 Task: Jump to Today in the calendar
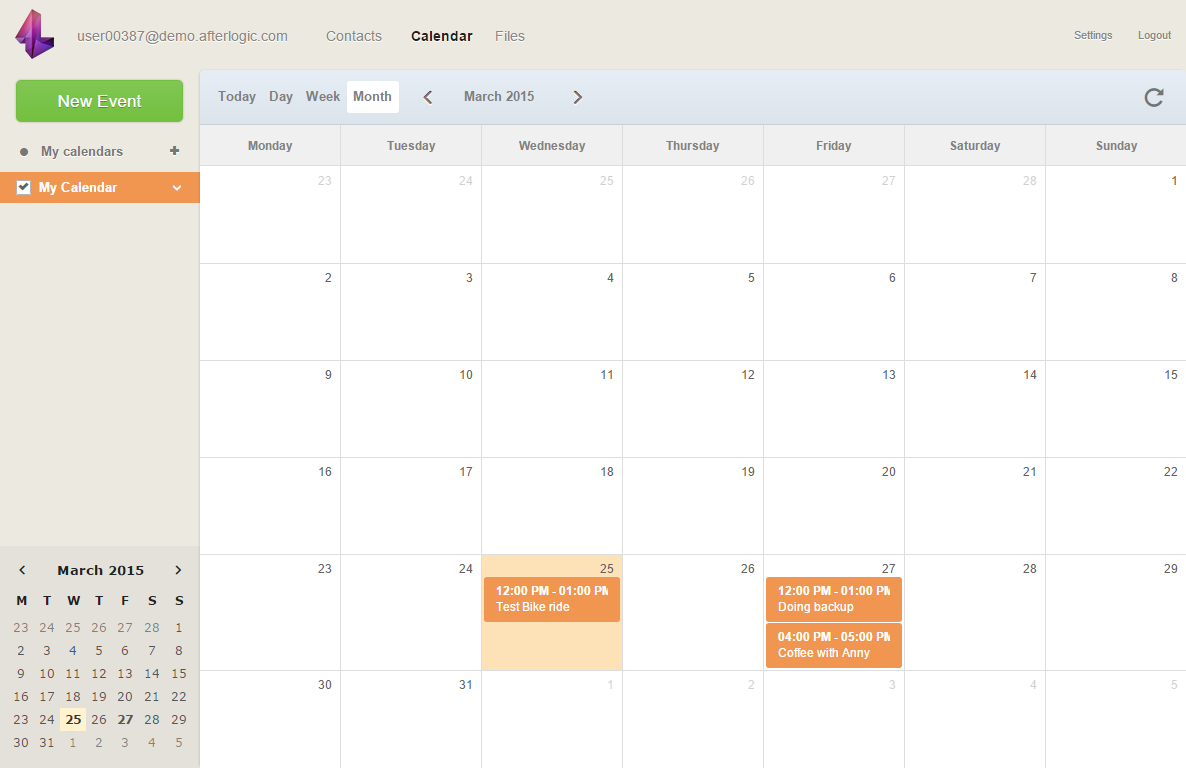click(237, 97)
